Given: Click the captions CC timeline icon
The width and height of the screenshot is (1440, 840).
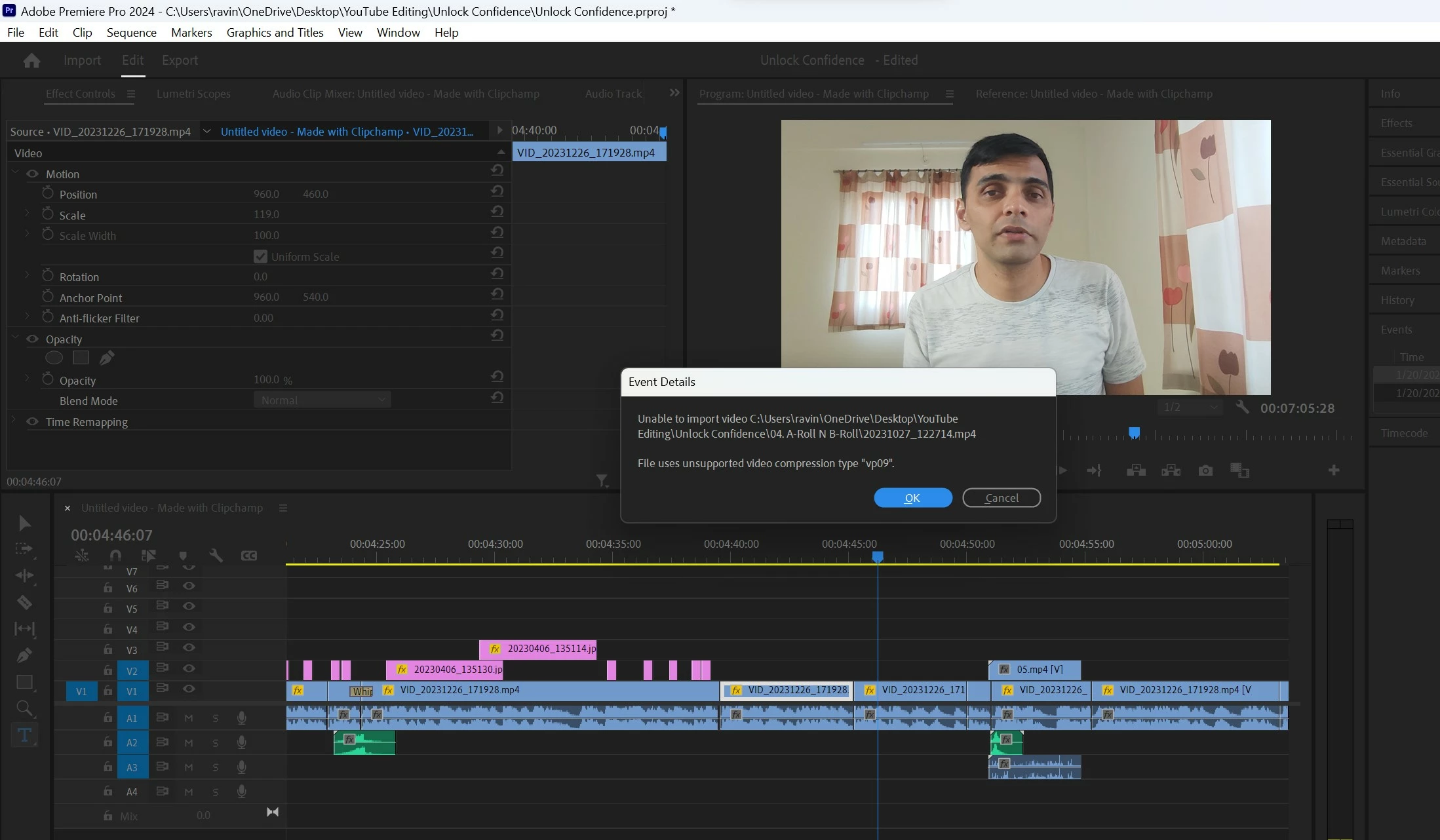Looking at the screenshot, I should (249, 556).
